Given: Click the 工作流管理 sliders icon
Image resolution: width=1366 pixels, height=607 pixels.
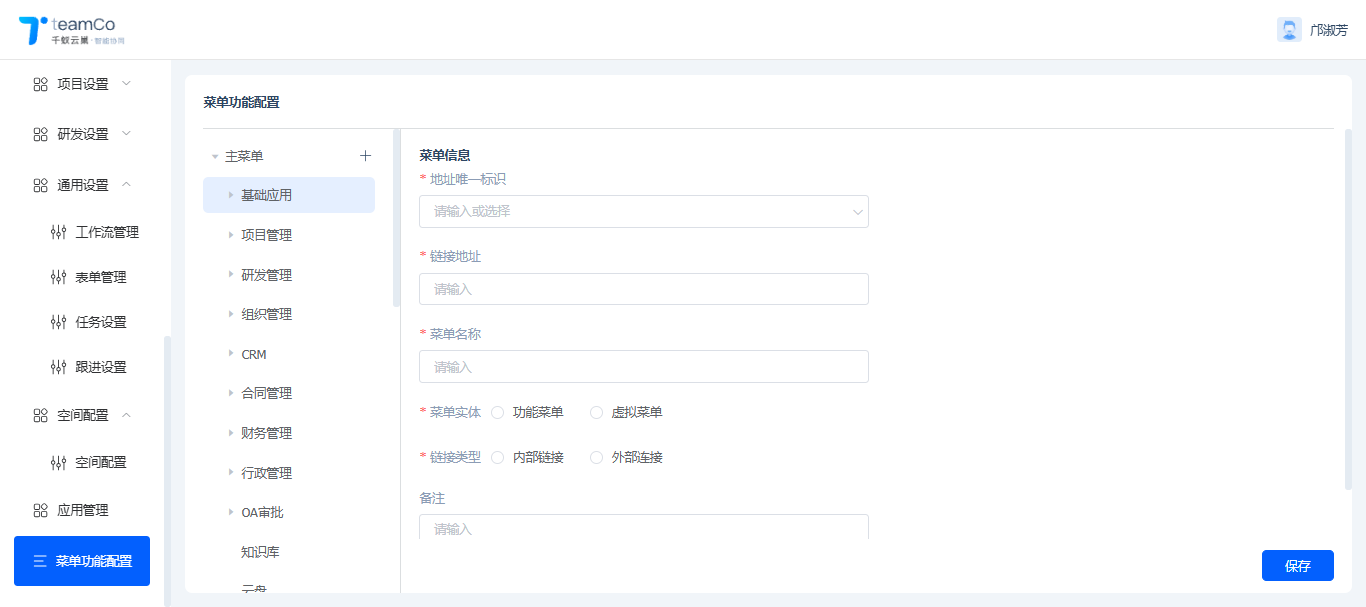Looking at the screenshot, I should (58, 232).
